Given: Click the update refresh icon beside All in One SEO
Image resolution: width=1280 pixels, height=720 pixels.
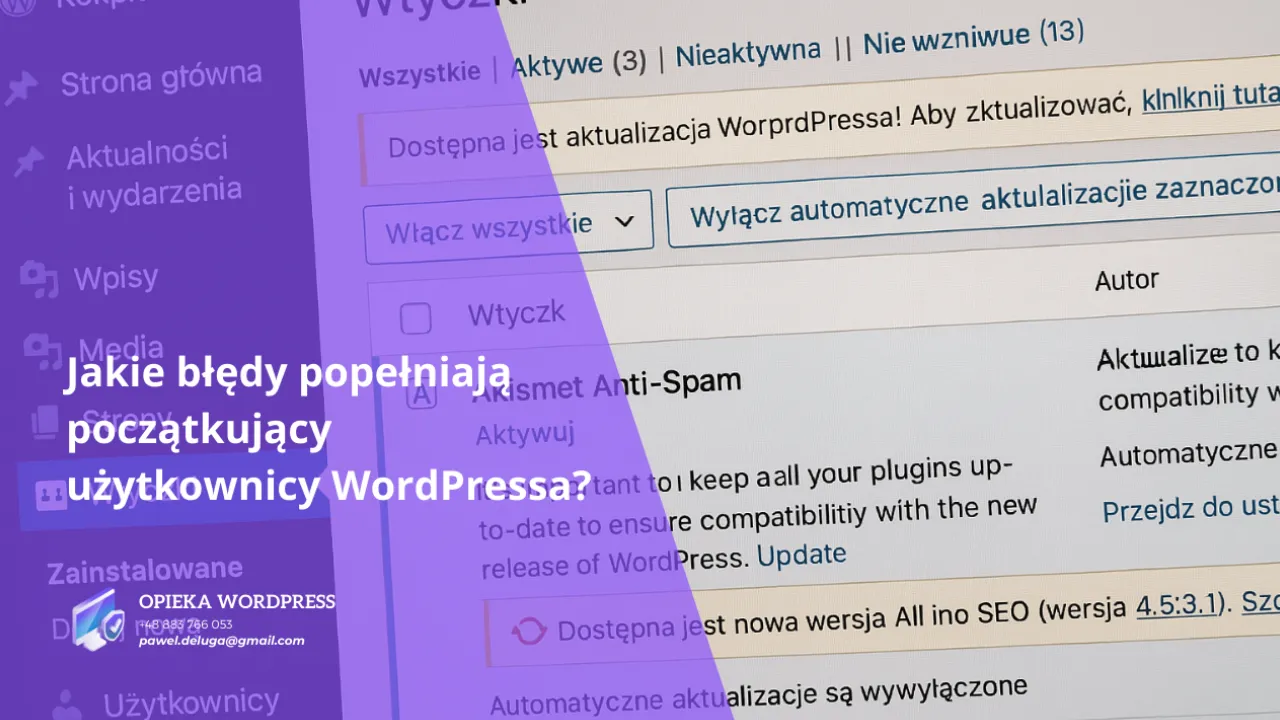Looking at the screenshot, I should [530, 630].
